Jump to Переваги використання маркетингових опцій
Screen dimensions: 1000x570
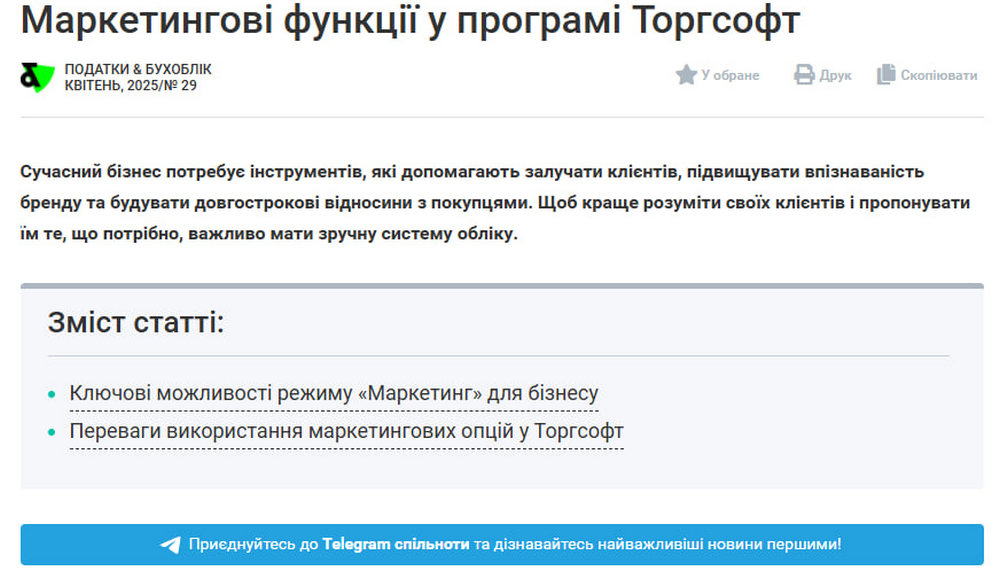[346, 432]
